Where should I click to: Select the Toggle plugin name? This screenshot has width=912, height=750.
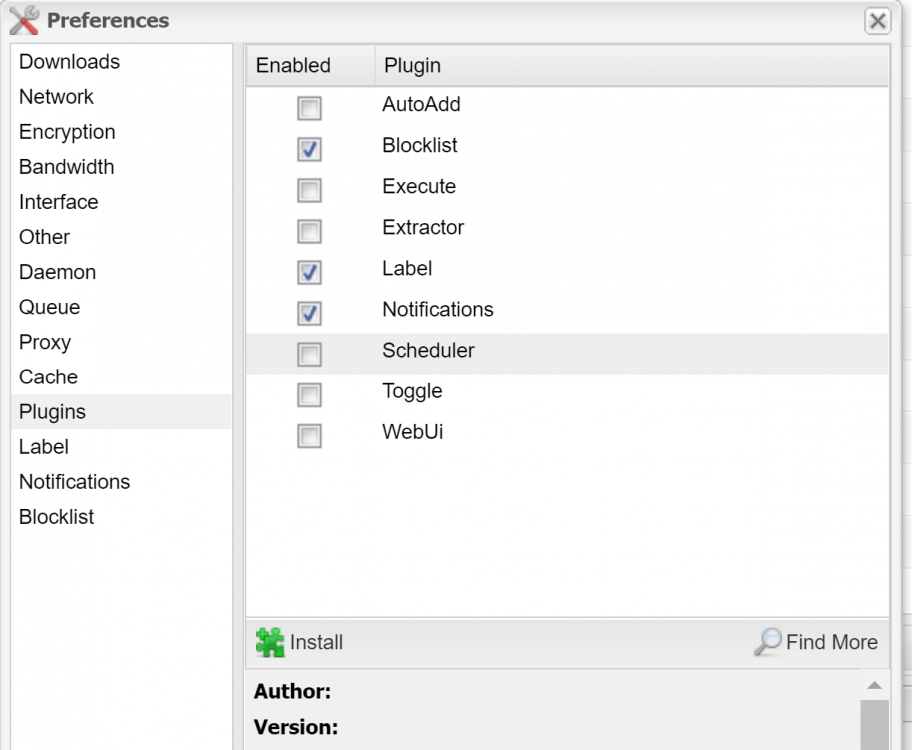click(x=412, y=392)
